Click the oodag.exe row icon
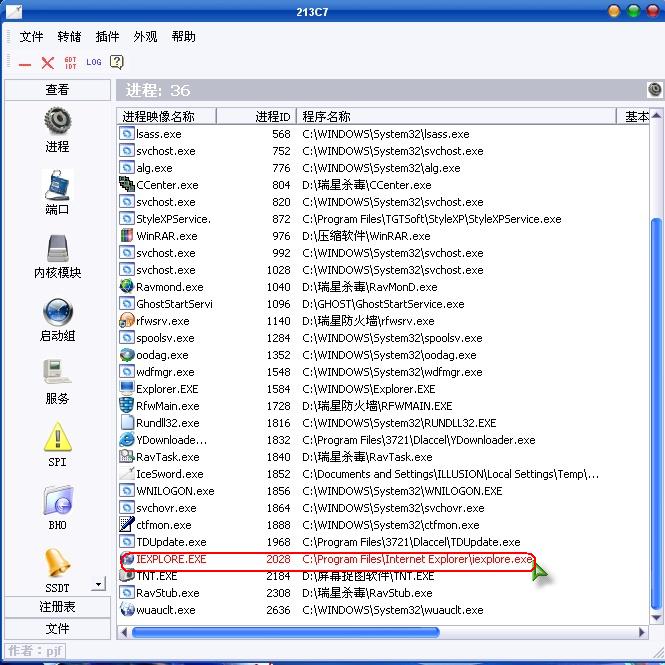 [x=126, y=354]
